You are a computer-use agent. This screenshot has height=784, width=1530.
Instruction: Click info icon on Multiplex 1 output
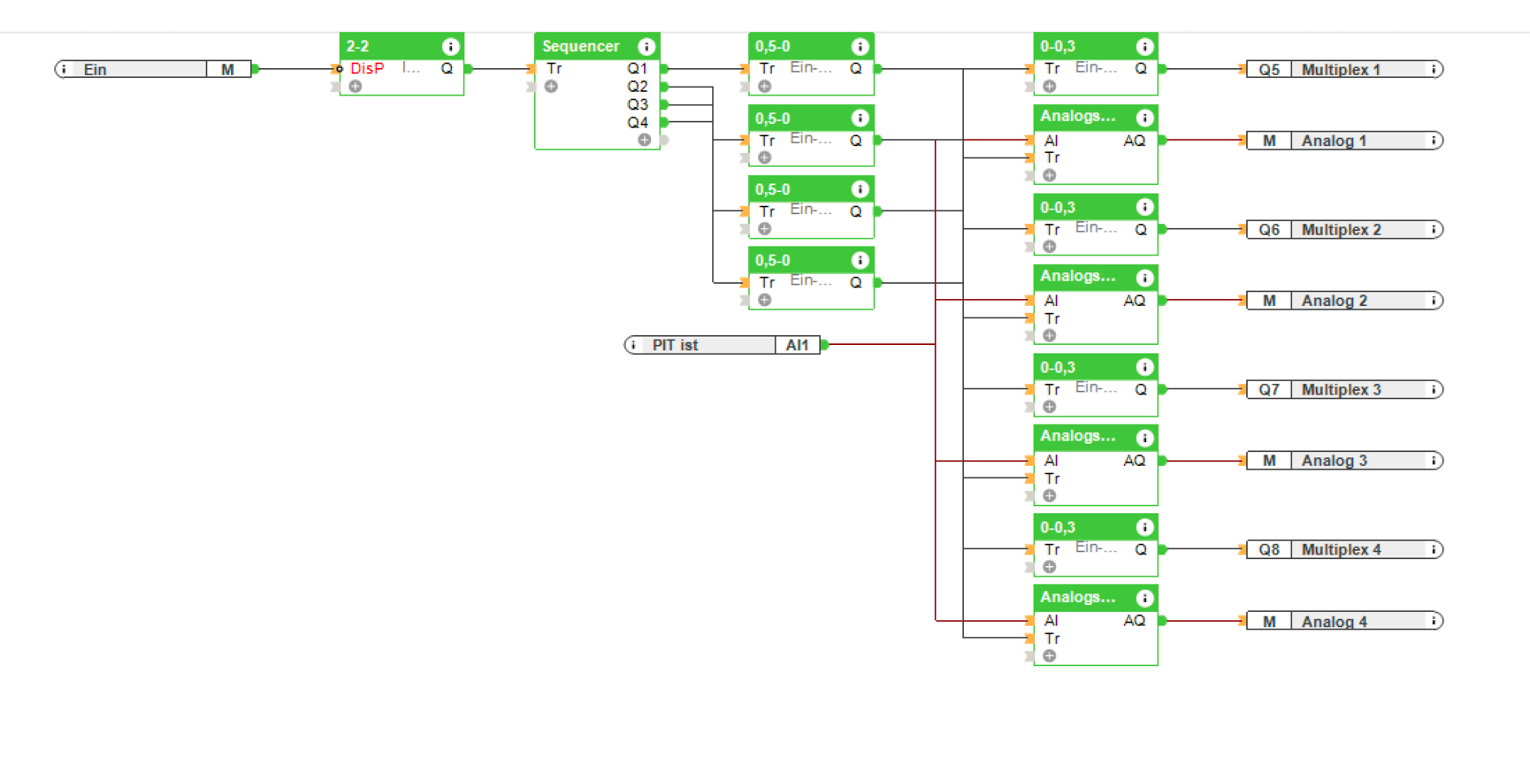pos(1434,70)
